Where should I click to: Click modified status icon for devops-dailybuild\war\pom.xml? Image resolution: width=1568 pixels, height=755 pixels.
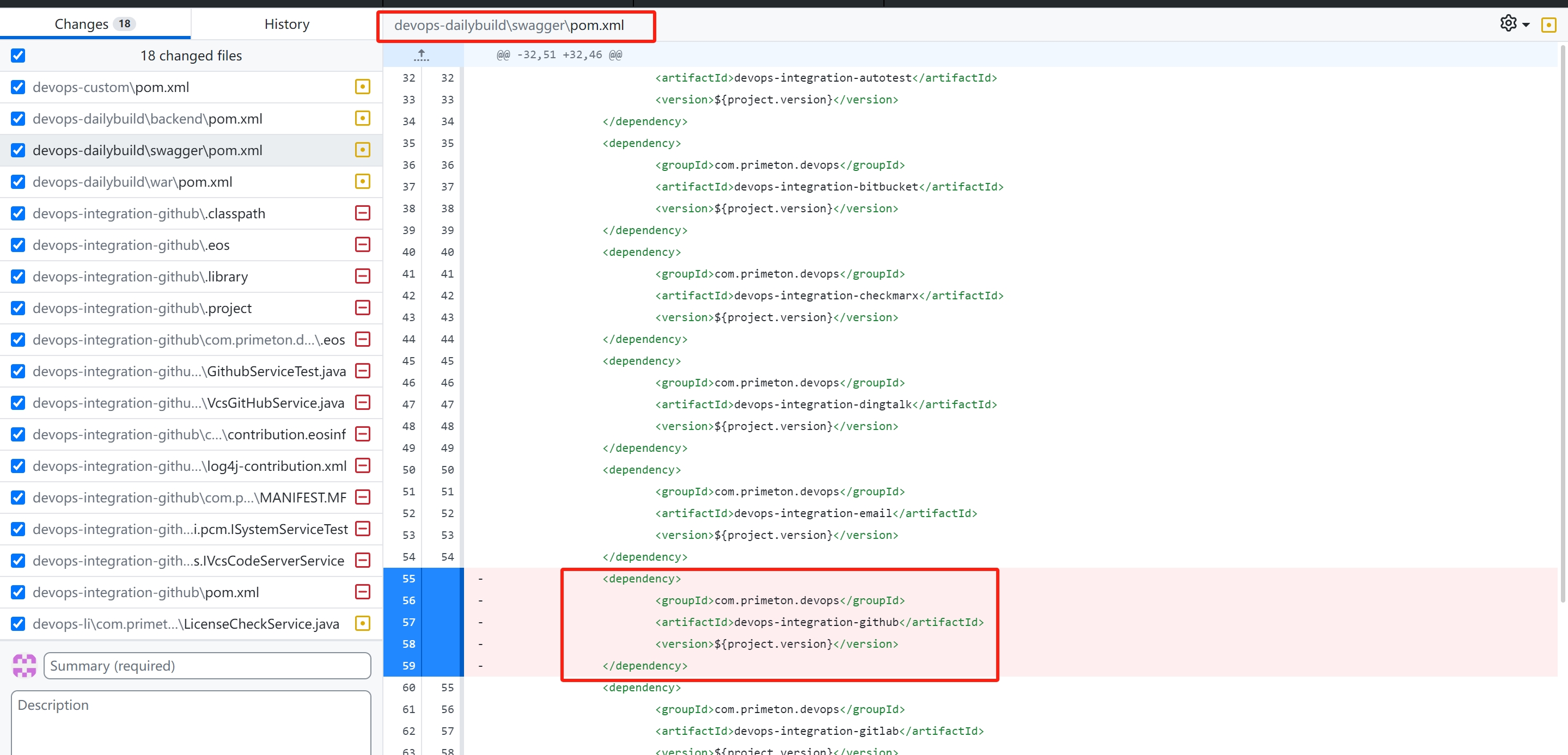(x=362, y=181)
